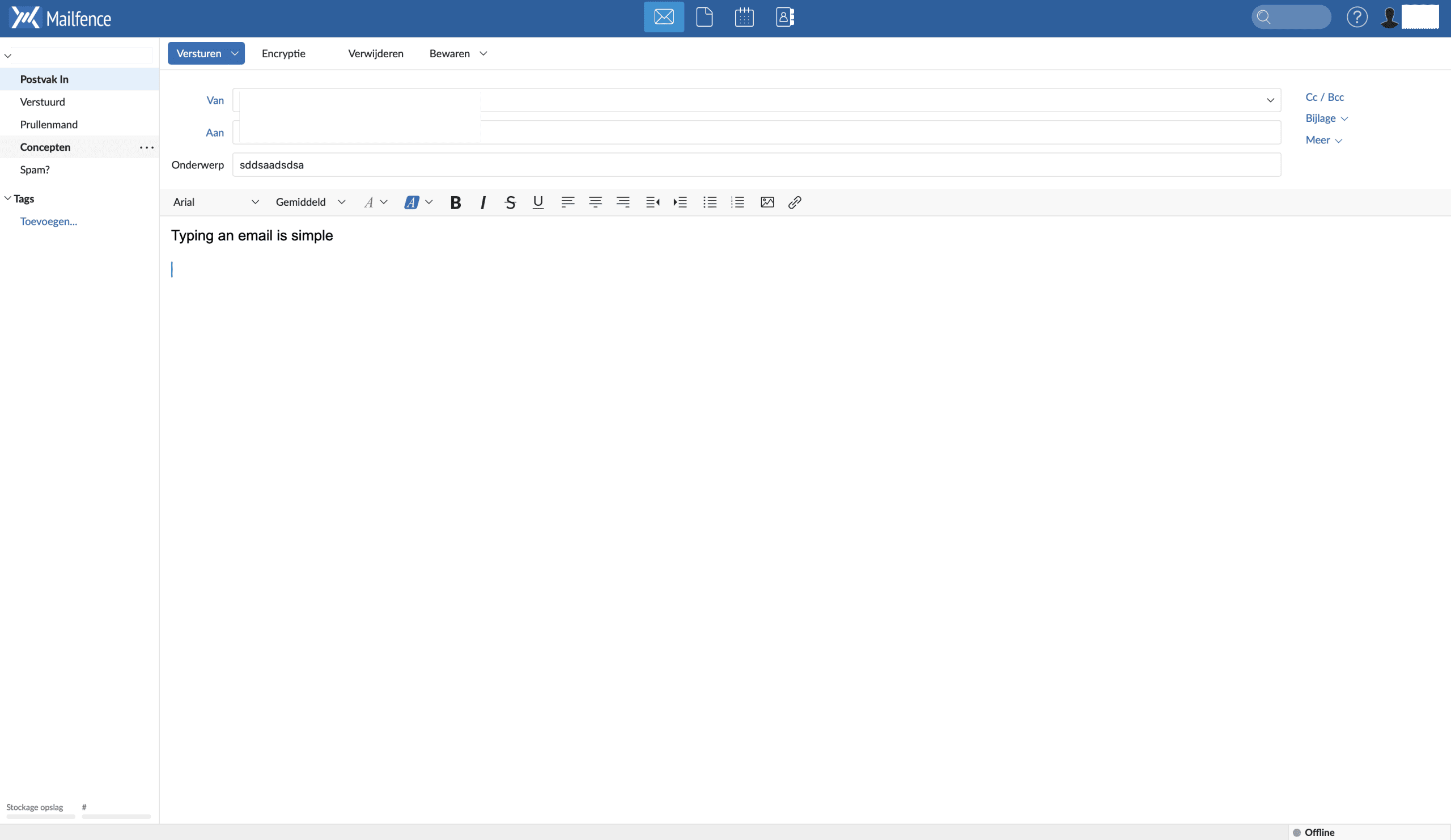Screen dimensions: 1451x840
Task: Open the Documents icon in top bar
Action: coord(703,16)
